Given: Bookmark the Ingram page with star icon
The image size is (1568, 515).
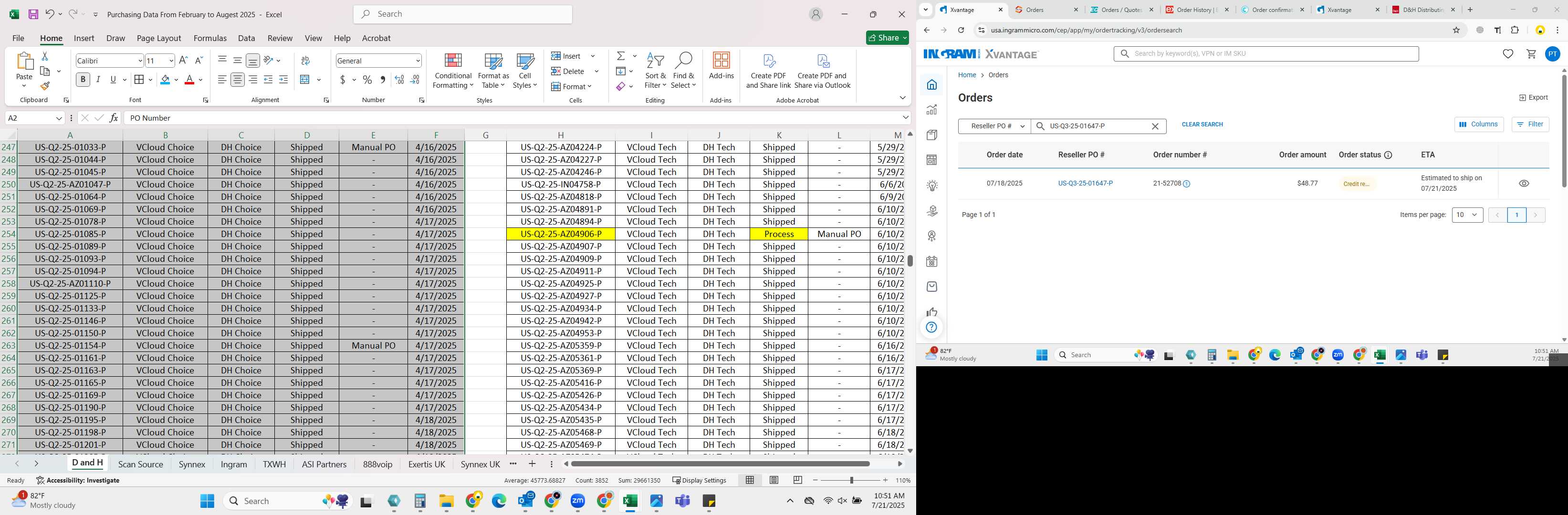Looking at the screenshot, I should point(1457,30).
